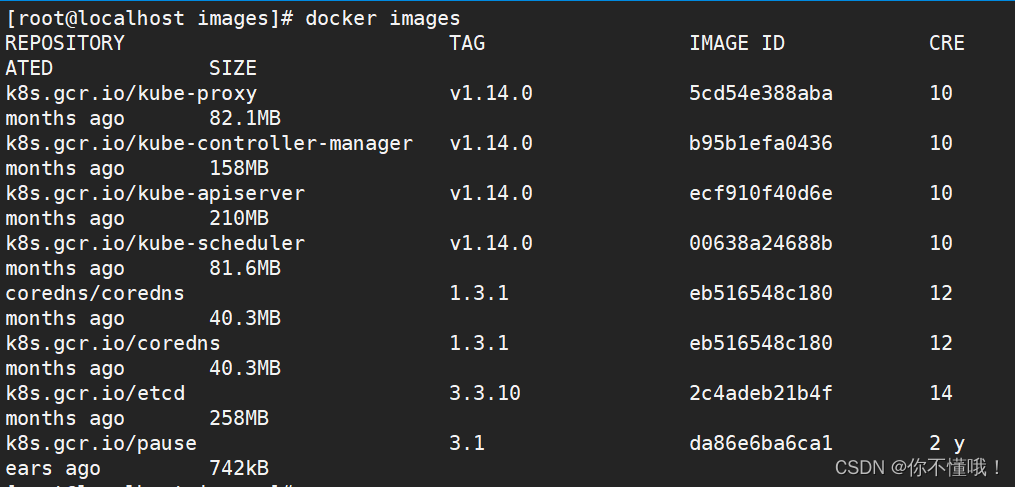Click the k8s.gcr.io/kube-scheduler repository entry
This screenshot has height=487, width=1015.
coord(155,243)
